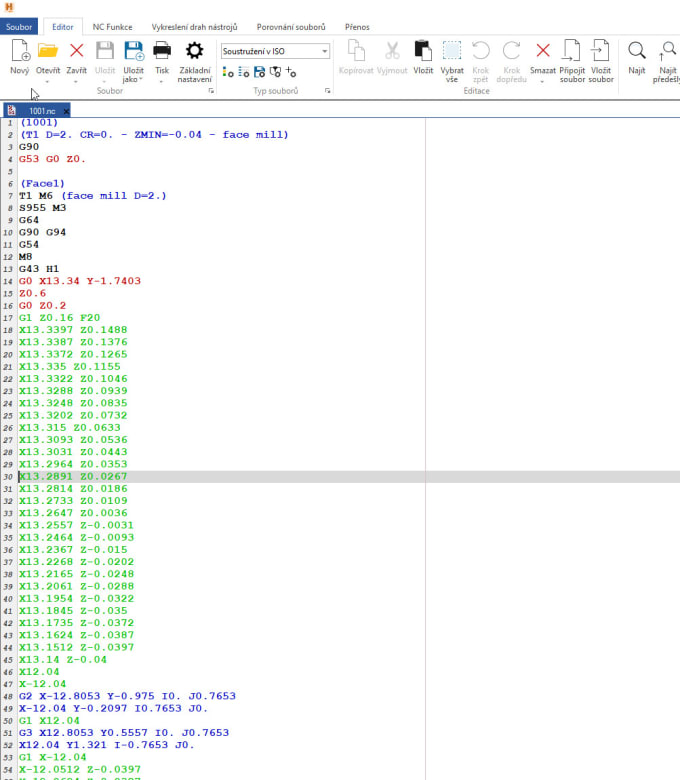
Task: Click line "T1 M6 (face mill D=2.)"
Action: coord(93,196)
